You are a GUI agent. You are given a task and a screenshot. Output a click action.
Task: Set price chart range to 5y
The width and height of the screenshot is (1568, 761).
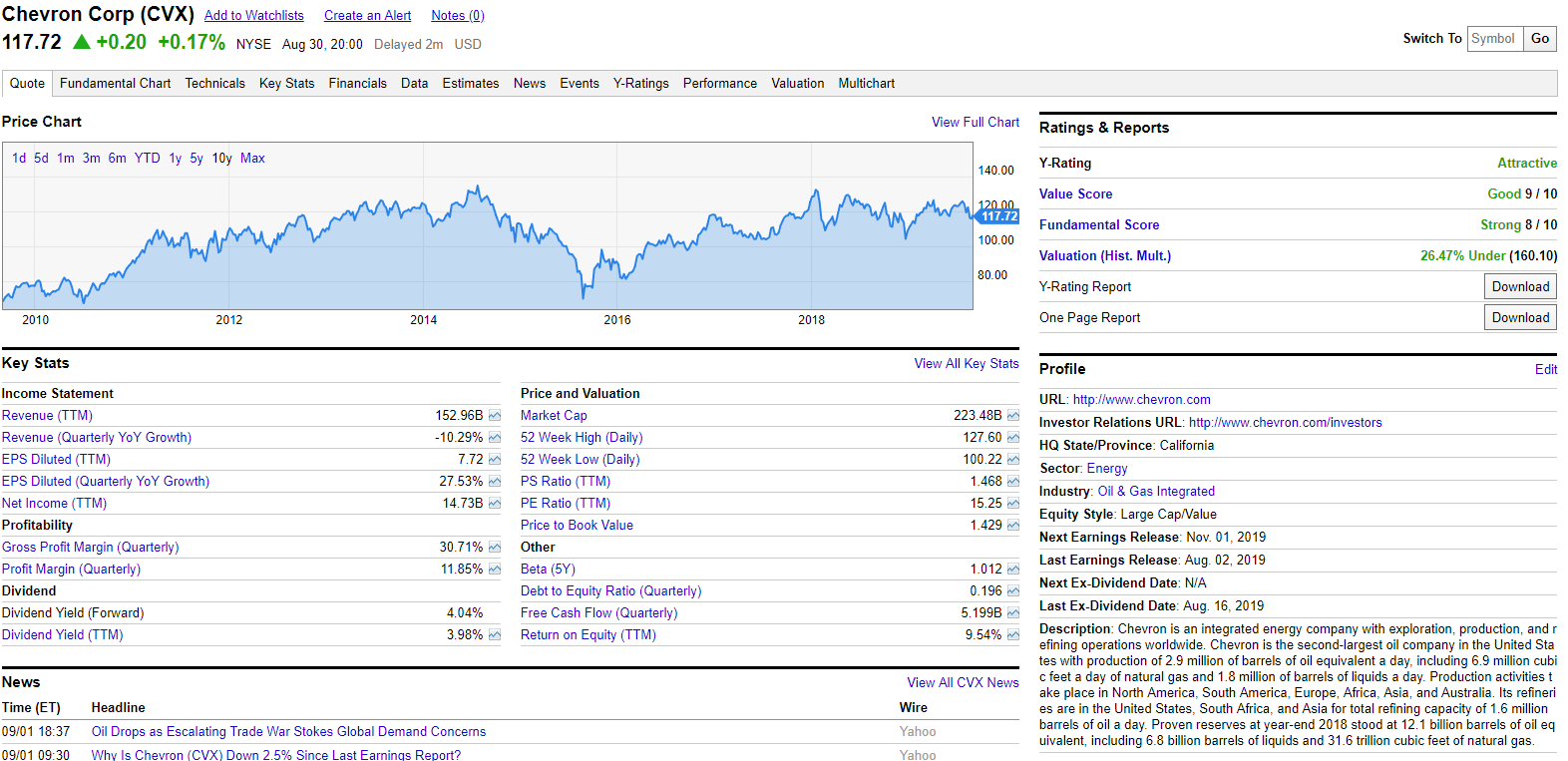[196, 159]
